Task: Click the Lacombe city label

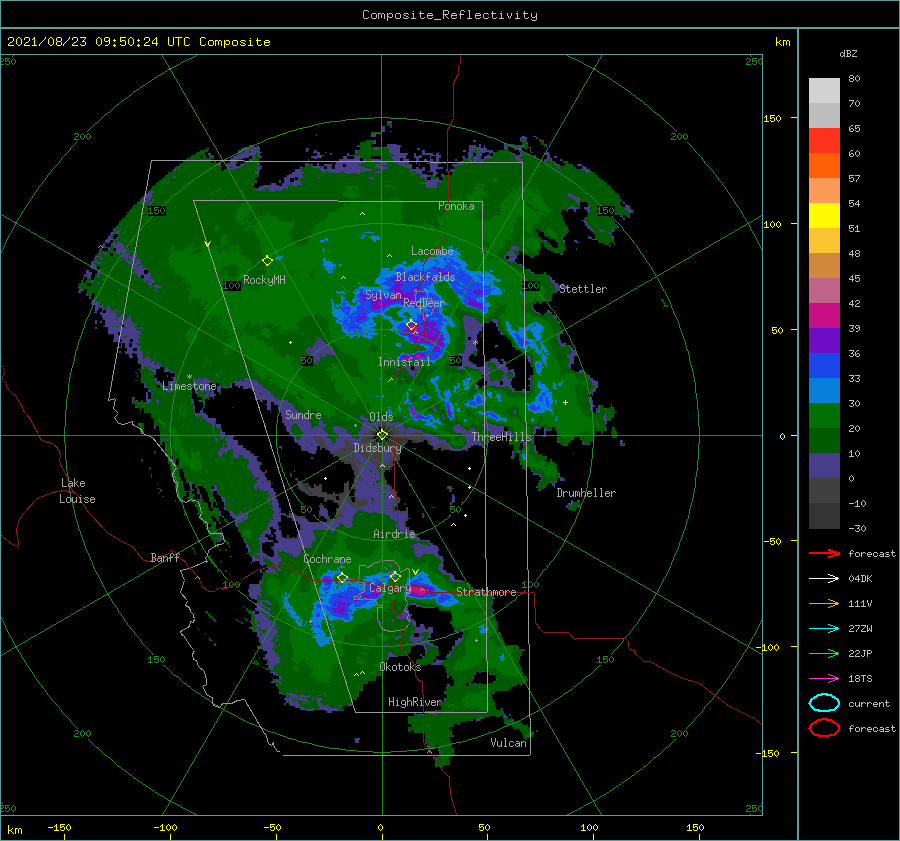Action: [432, 251]
